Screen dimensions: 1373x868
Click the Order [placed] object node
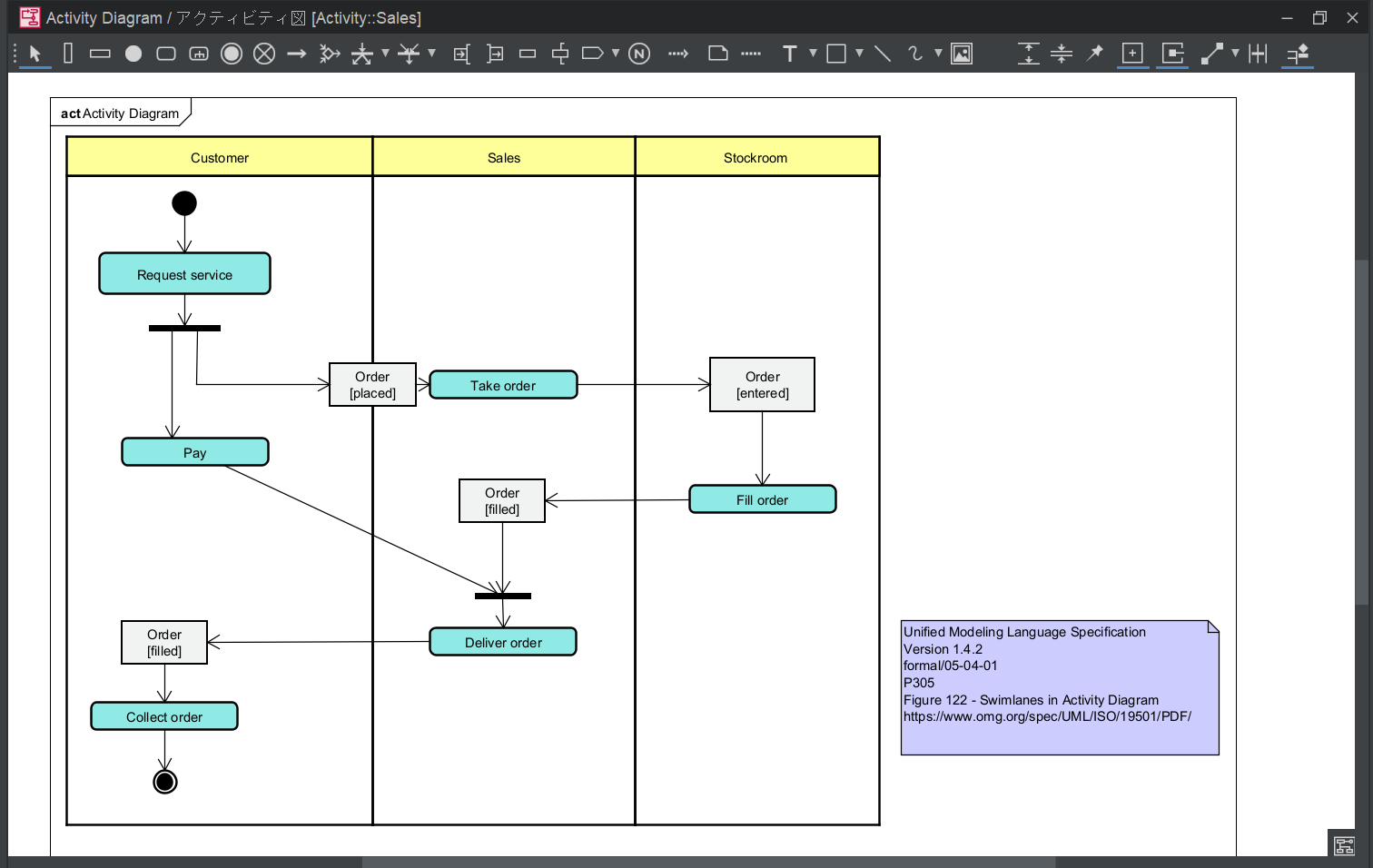pyautogui.click(x=372, y=385)
